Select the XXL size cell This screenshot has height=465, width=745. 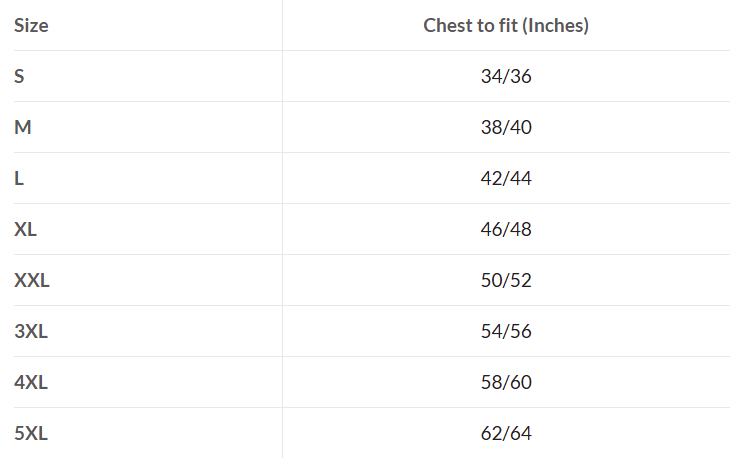click(32, 280)
